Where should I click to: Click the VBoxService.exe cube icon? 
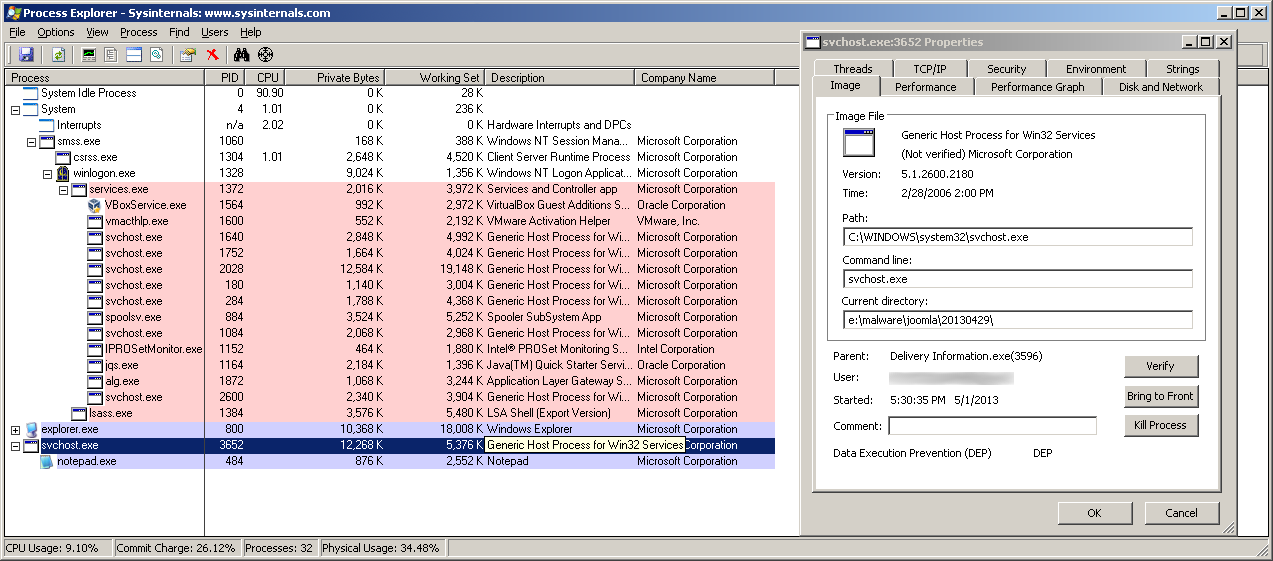point(95,205)
